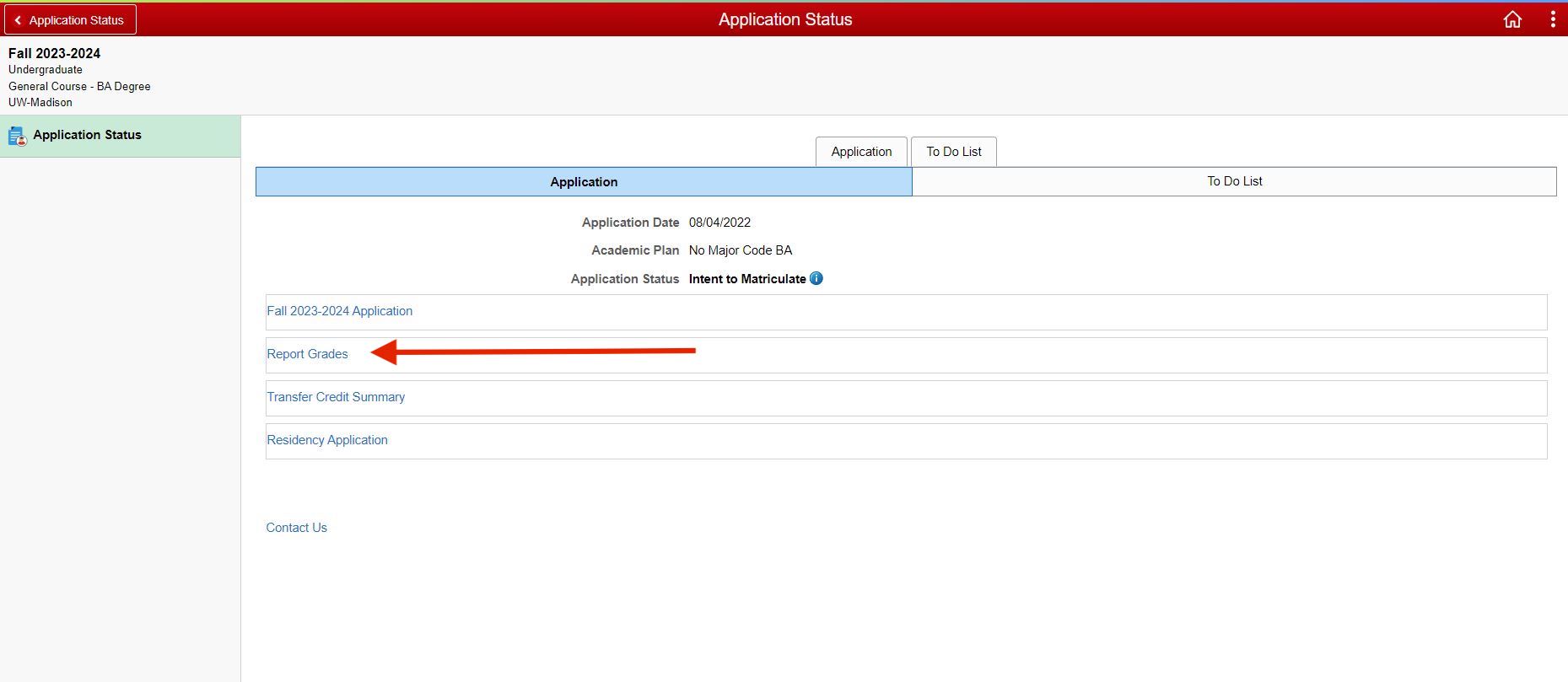
Task: Click the Academic Plan label
Action: click(x=635, y=250)
